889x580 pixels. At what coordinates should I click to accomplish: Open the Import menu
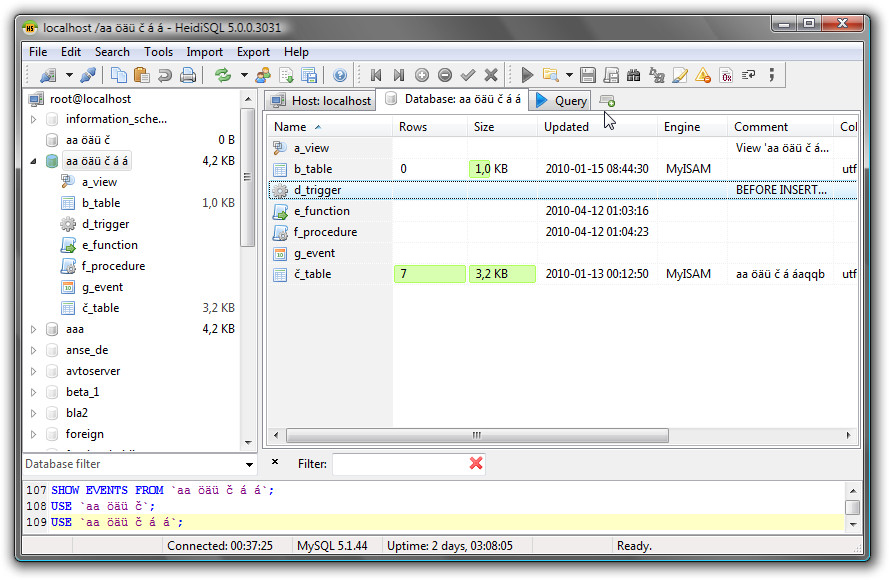click(x=205, y=52)
